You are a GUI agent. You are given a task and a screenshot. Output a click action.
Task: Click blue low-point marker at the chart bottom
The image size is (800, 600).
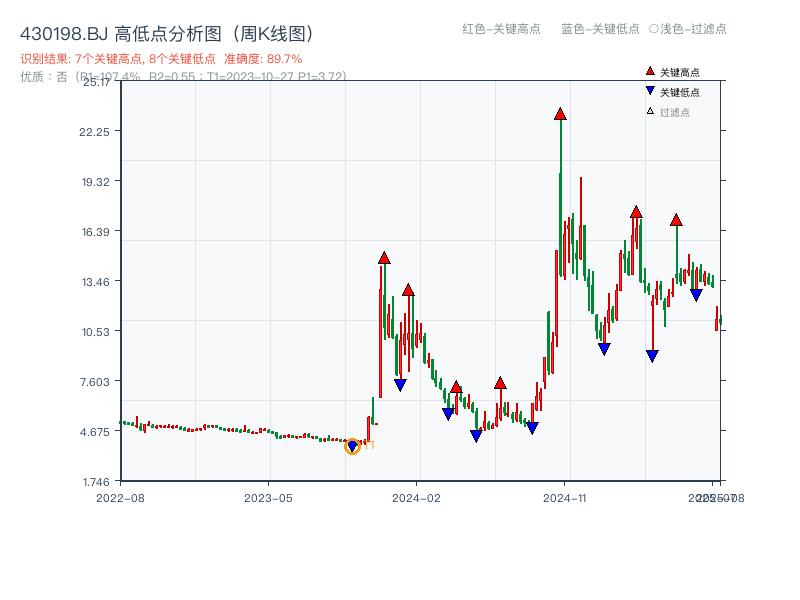[x=475, y=435]
